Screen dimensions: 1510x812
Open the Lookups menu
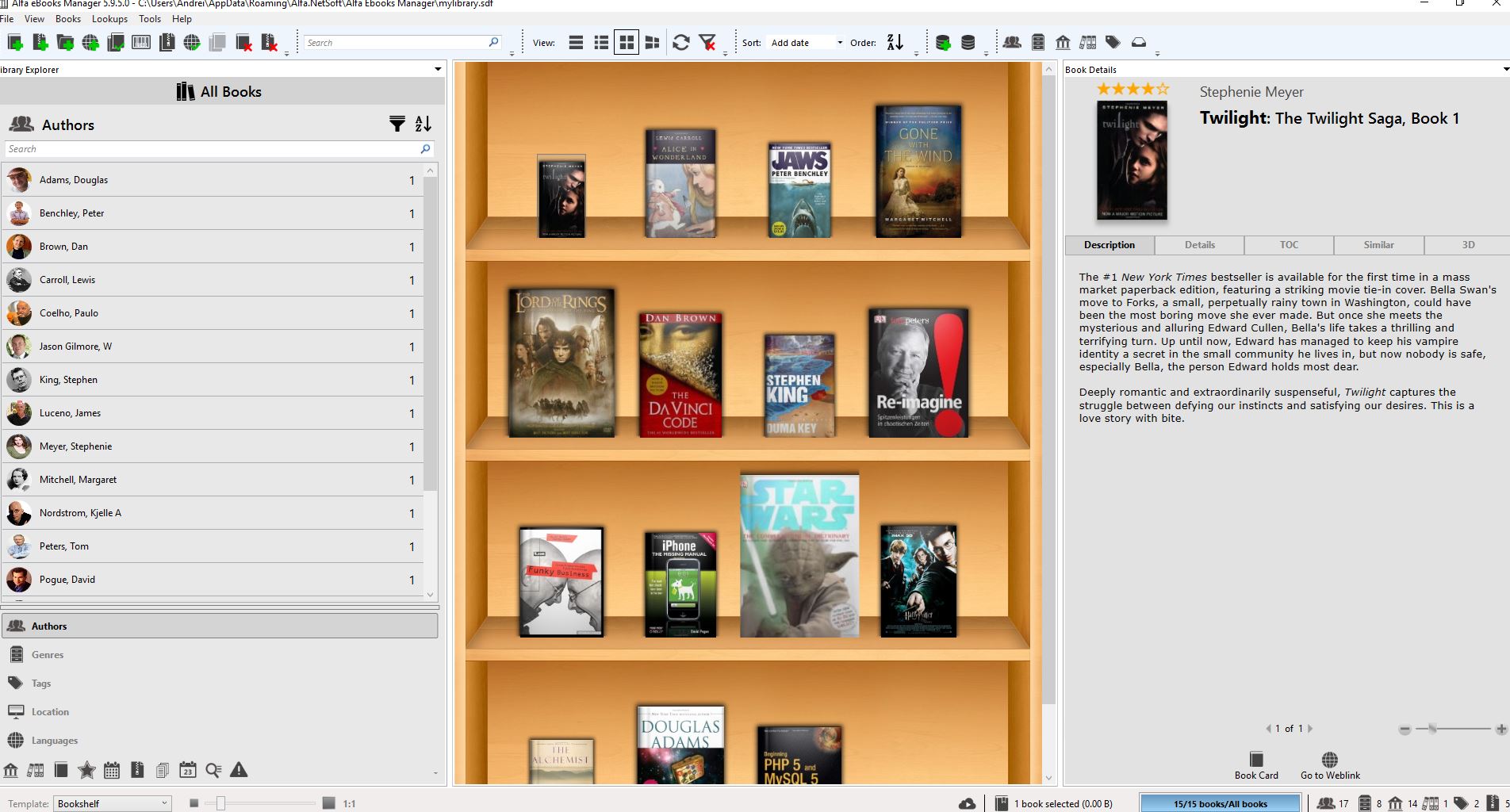pyautogui.click(x=109, y=19)
